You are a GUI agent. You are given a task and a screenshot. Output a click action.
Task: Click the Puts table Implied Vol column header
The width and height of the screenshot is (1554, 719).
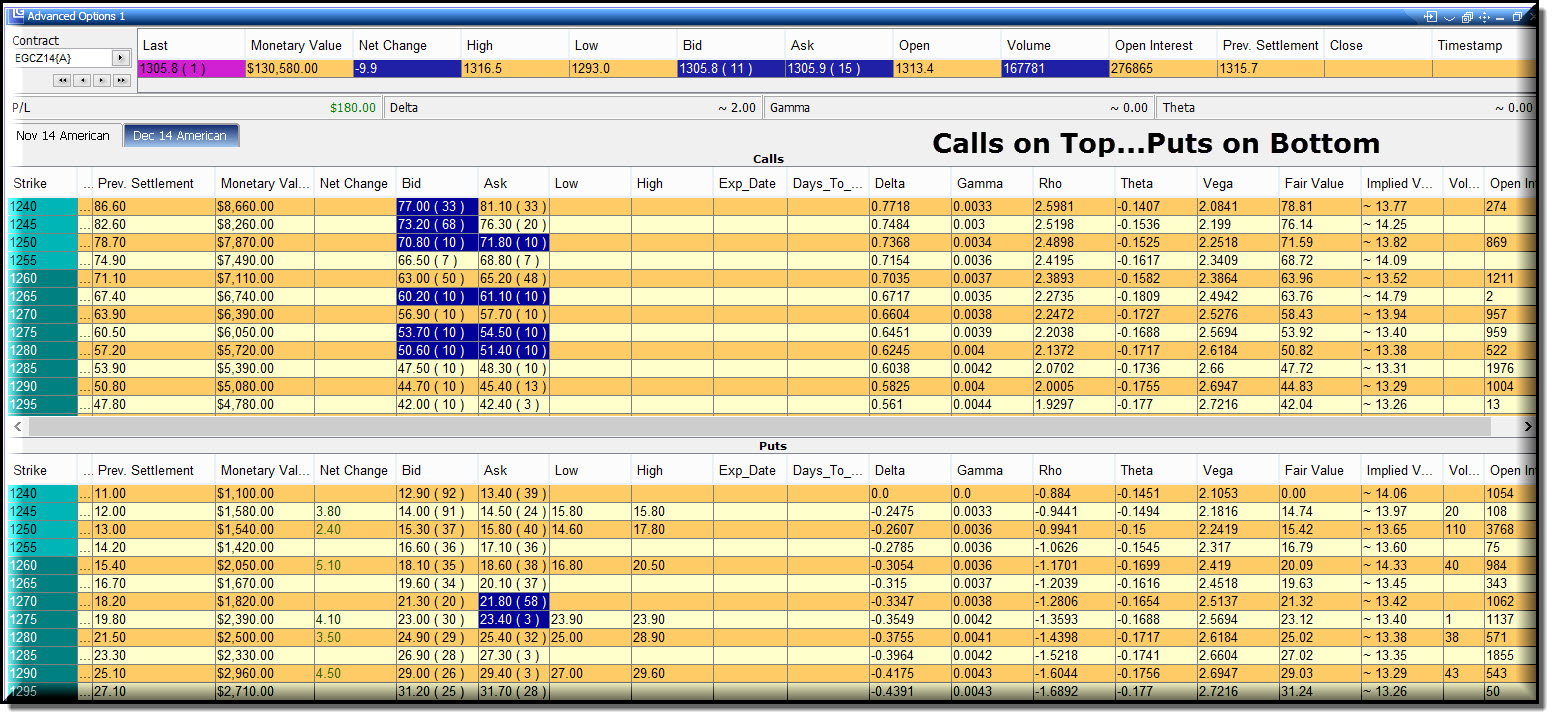click(1402, 471)
